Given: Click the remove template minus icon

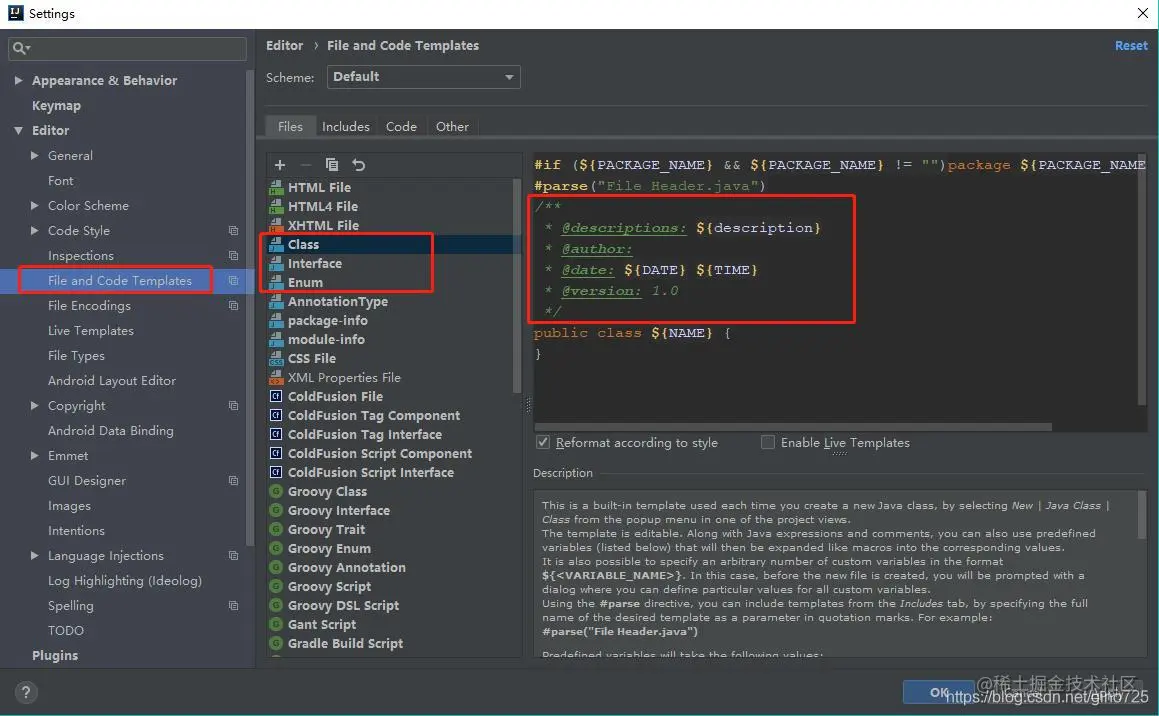Looking at the screenshot, I should (306, 165).
